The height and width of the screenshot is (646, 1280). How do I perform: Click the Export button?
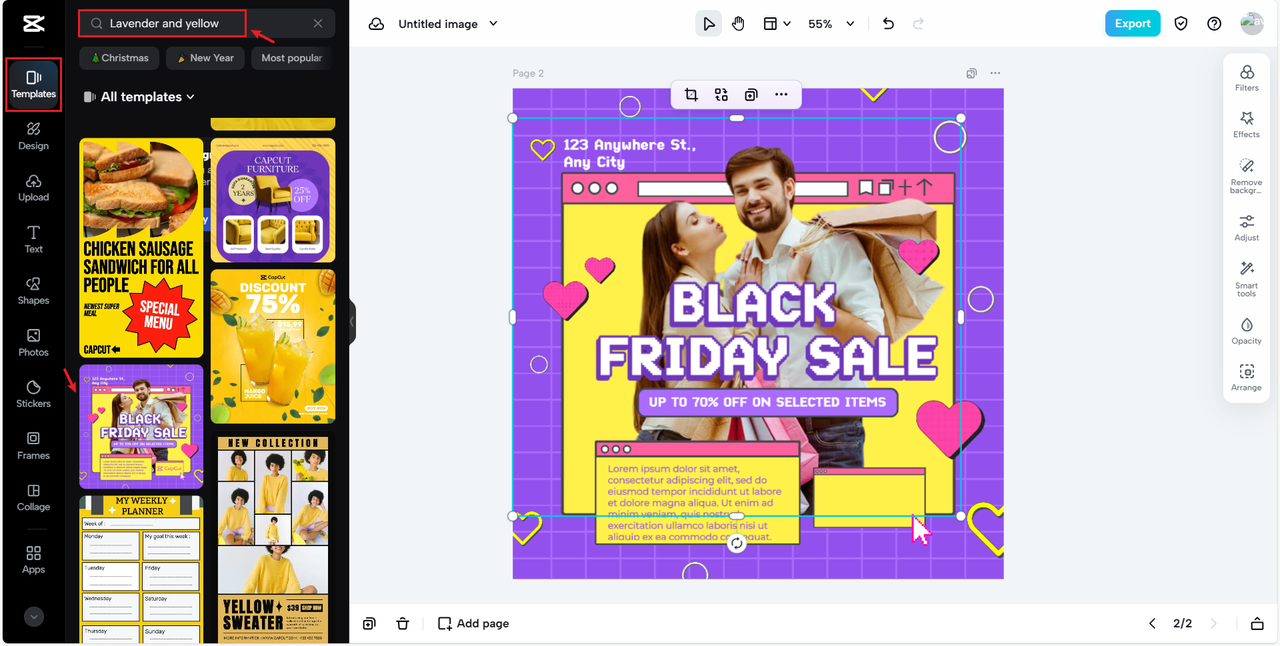1132,24
